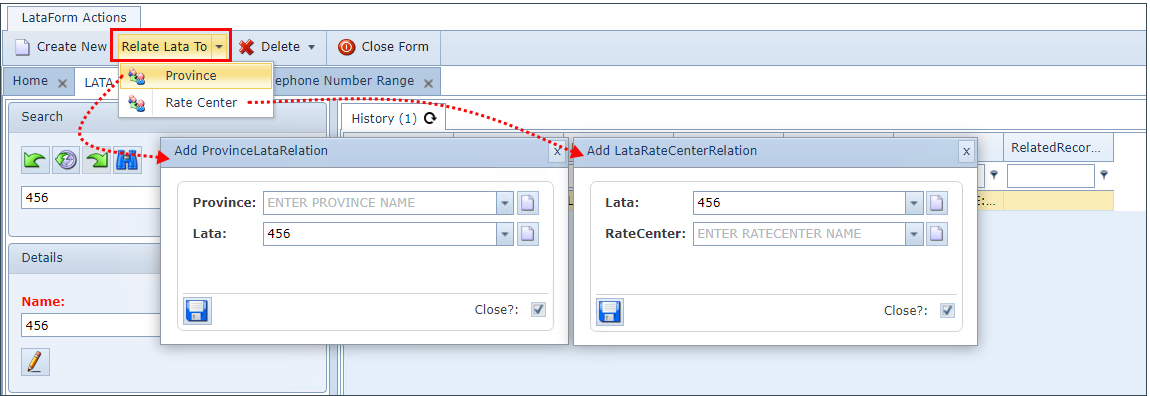Click the green back arrow search icon
Screen dimensions: 1150x396
click(36, 161)
